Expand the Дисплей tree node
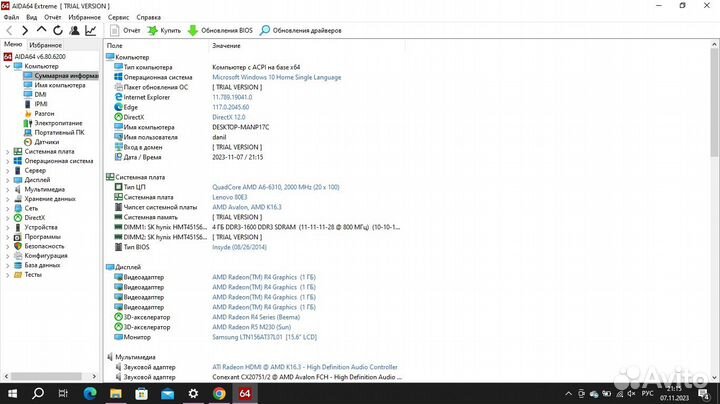 tap(7, 180)
